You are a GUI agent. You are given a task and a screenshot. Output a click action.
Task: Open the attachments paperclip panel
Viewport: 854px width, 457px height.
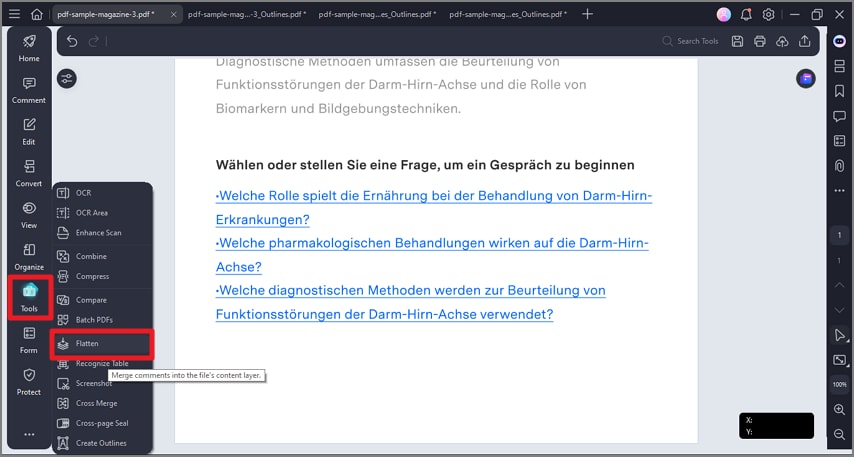point(839,166)
